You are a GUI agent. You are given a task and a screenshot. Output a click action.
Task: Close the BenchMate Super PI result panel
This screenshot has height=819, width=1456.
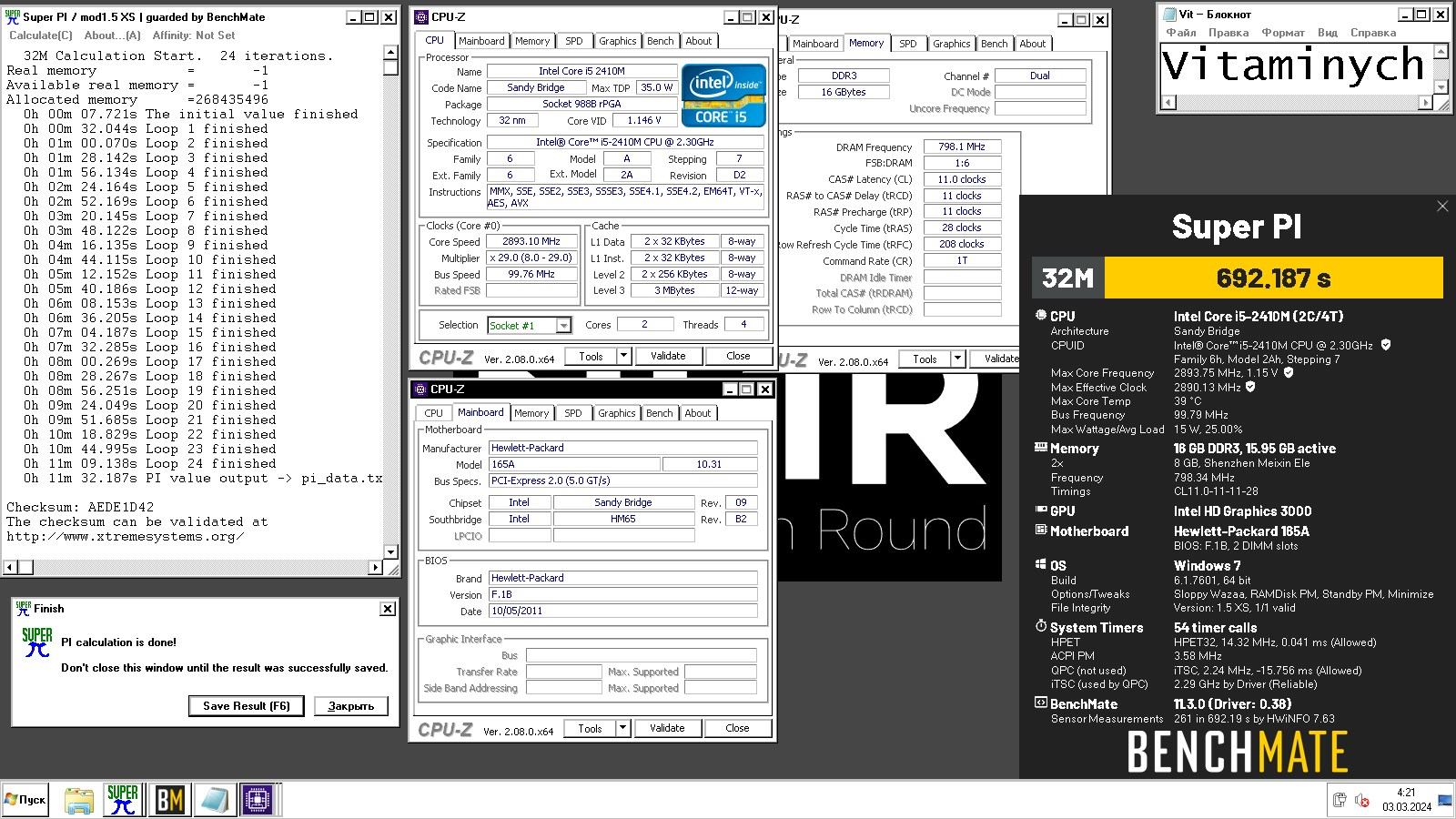pyautogui.click(x=1442, y=207)
